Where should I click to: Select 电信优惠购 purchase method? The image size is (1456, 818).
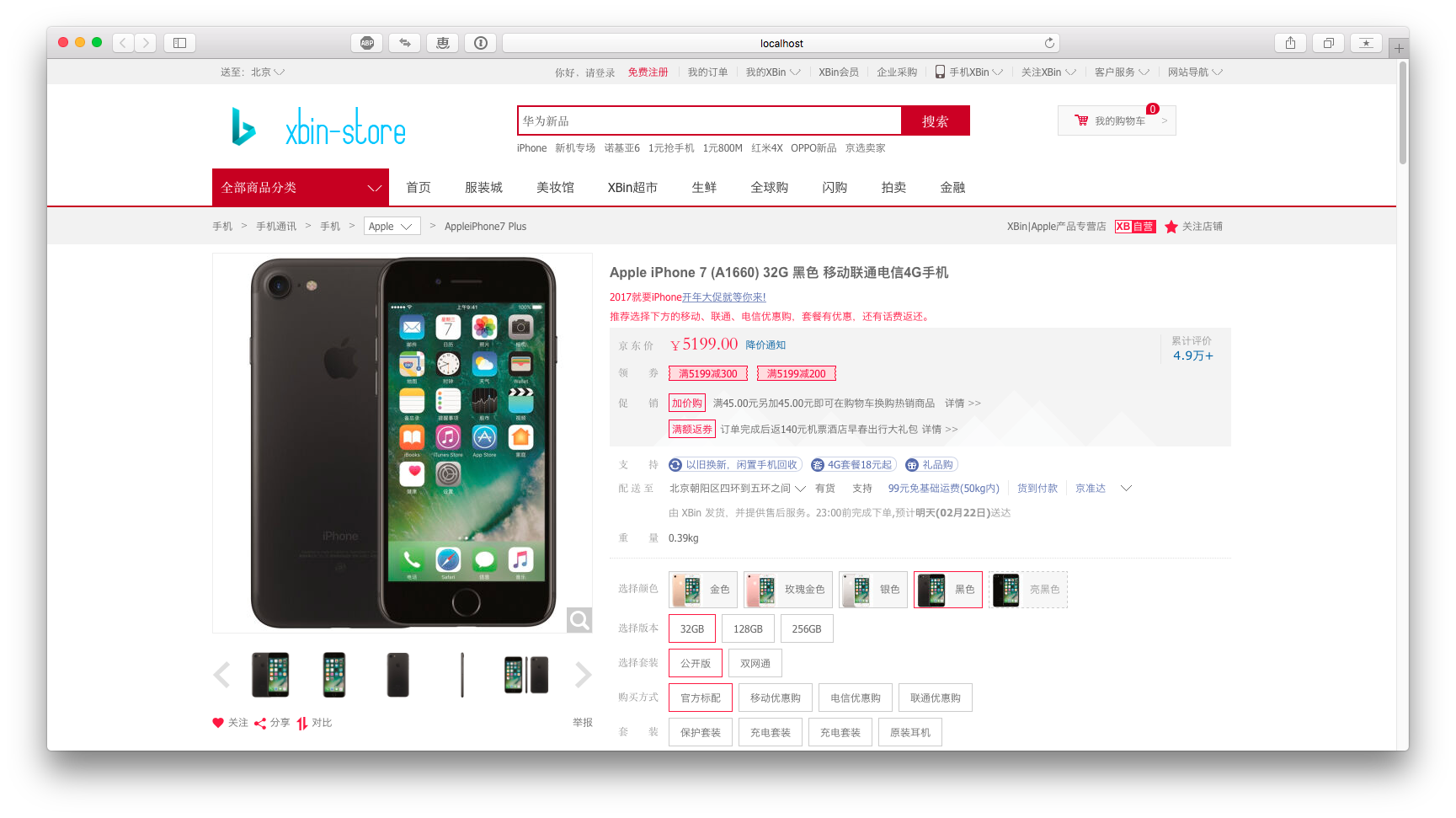tap(856, 698)
